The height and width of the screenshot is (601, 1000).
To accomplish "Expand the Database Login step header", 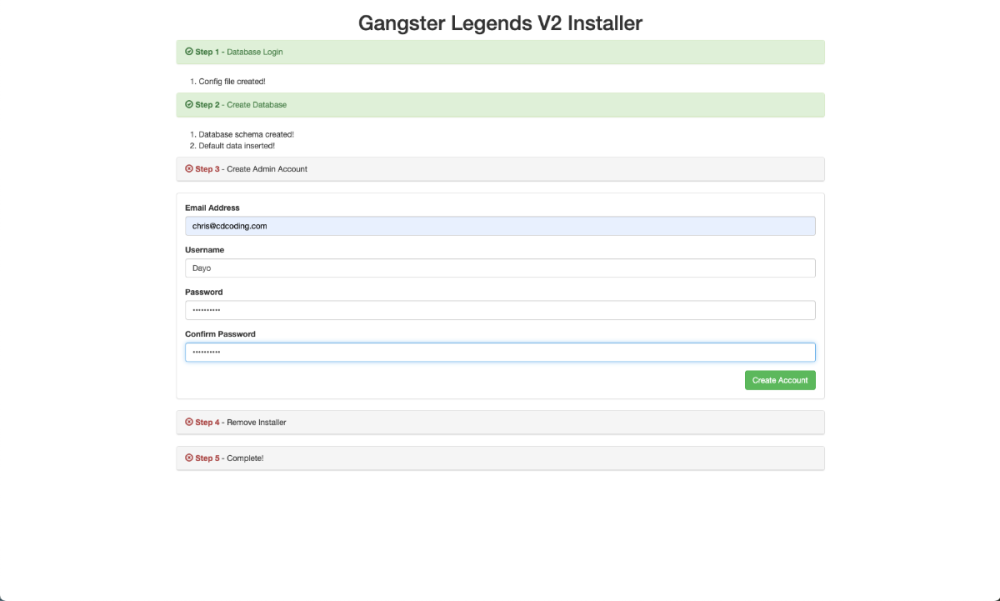I will click(x=500, y=52).
